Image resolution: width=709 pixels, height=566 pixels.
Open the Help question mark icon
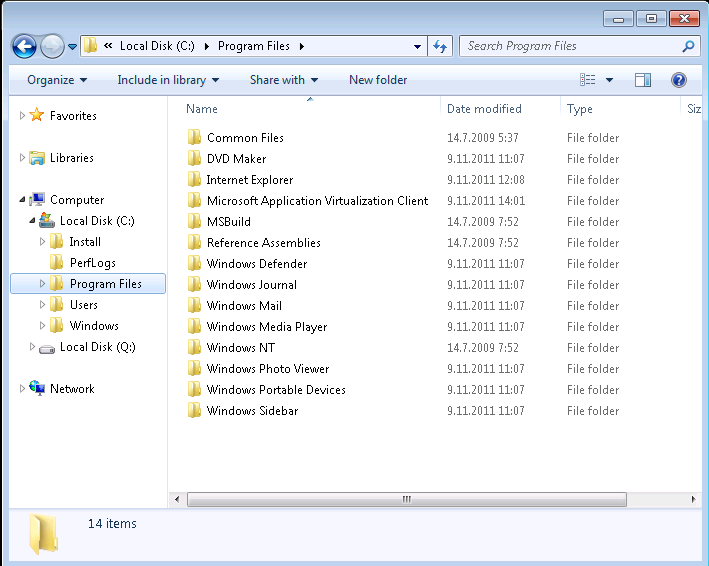click(x=679, y=80)
